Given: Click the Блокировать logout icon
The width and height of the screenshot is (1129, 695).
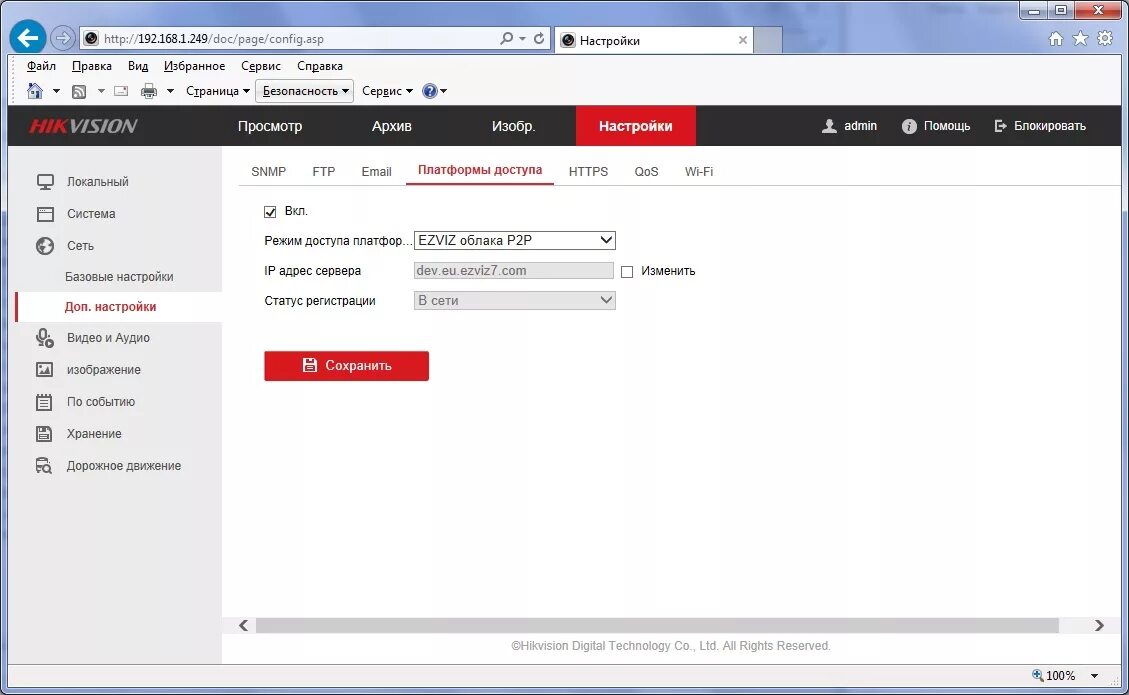Looking at the screenshot, I should pos(1001,126).
